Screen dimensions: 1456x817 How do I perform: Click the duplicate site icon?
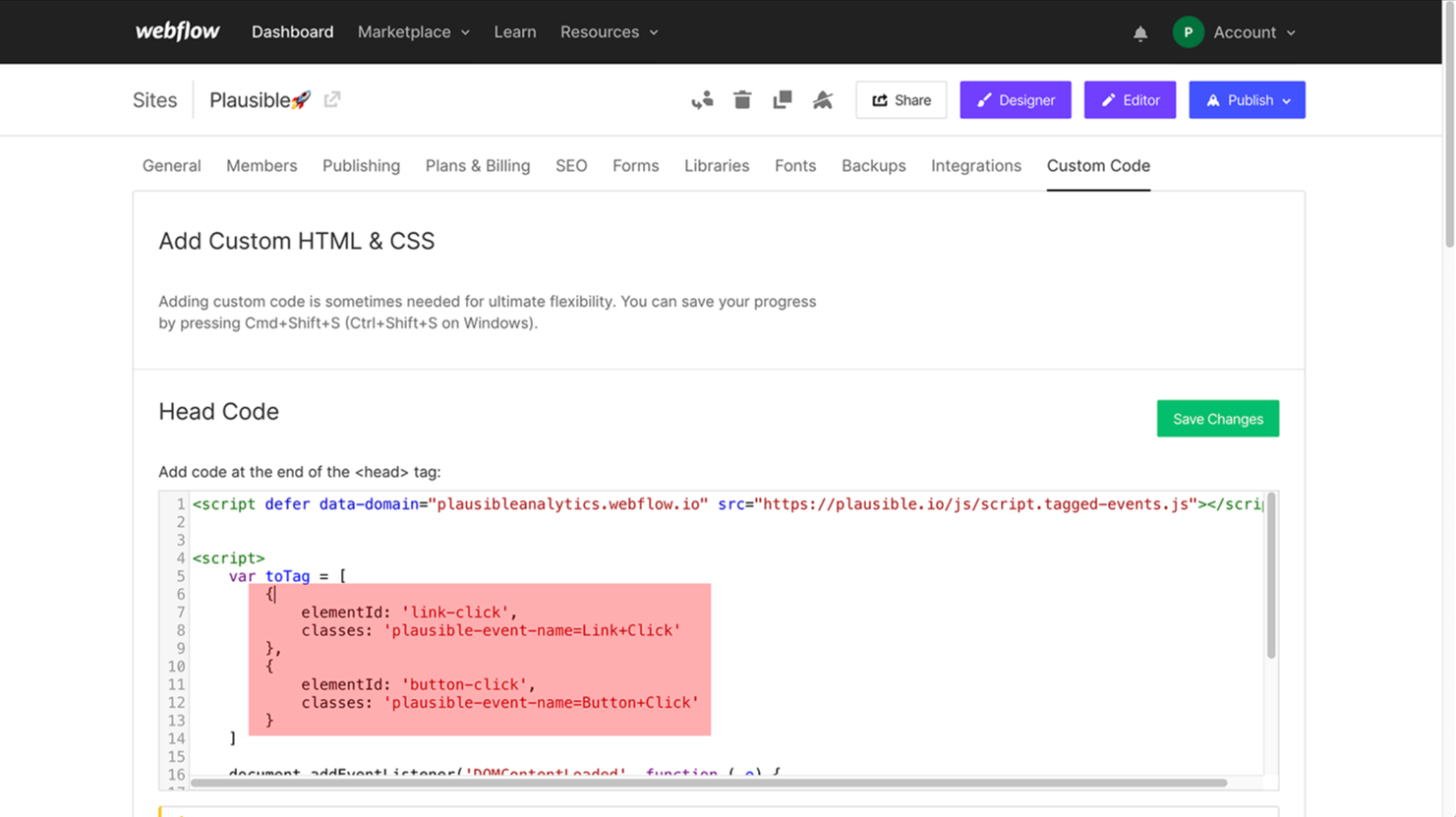783,100
